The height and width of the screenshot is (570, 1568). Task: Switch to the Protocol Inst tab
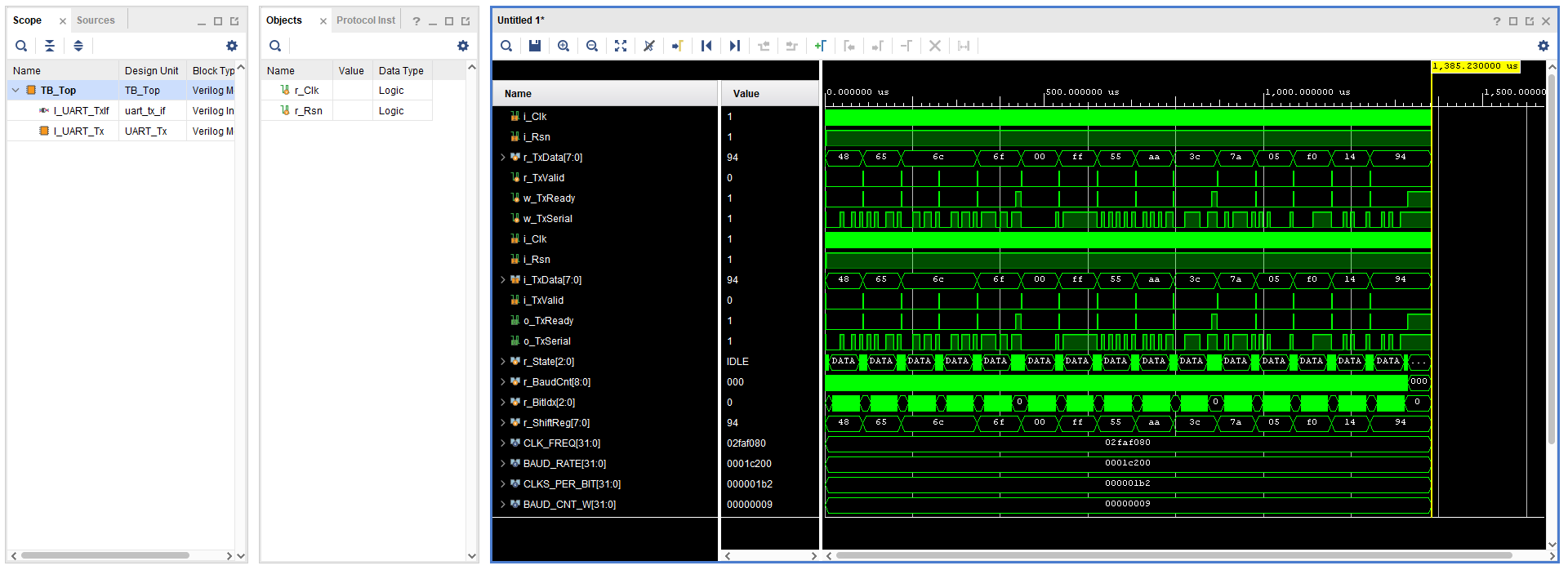pos(366,20)
